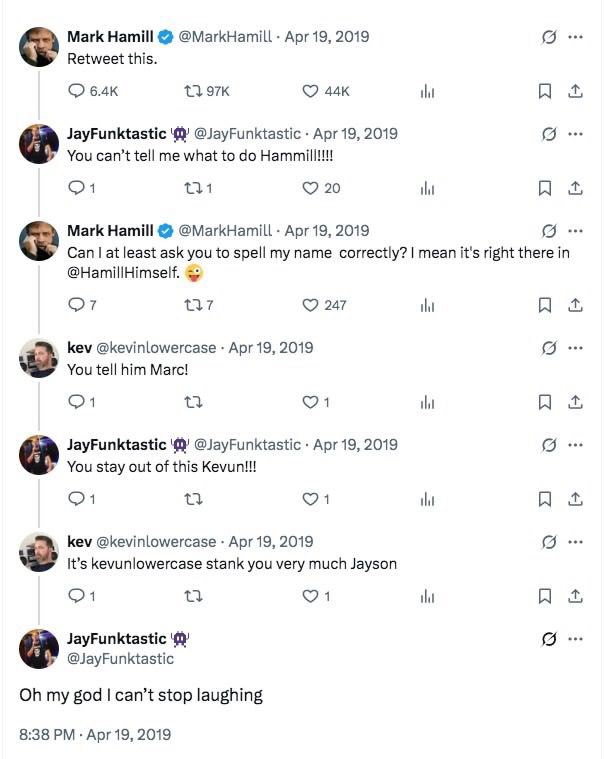Screen dimensions: 604x759
Task: Open kev's profile picture on "You tell him Marc!"
Action: 39,359
